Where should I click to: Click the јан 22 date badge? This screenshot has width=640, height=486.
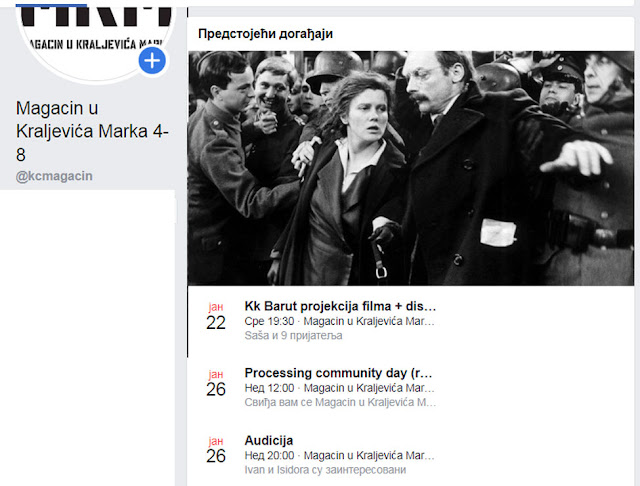coord(216,317)
